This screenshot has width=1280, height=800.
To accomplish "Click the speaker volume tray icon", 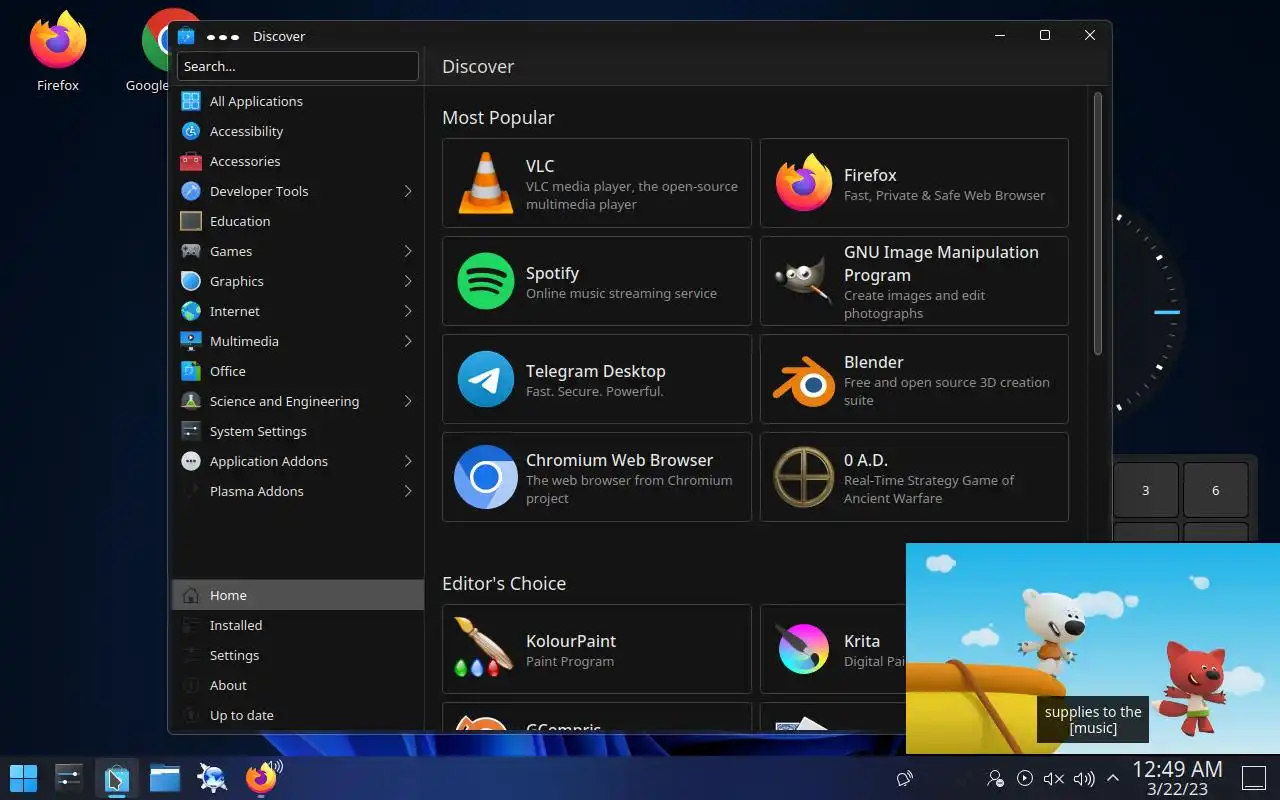I will pos(1083,778).
